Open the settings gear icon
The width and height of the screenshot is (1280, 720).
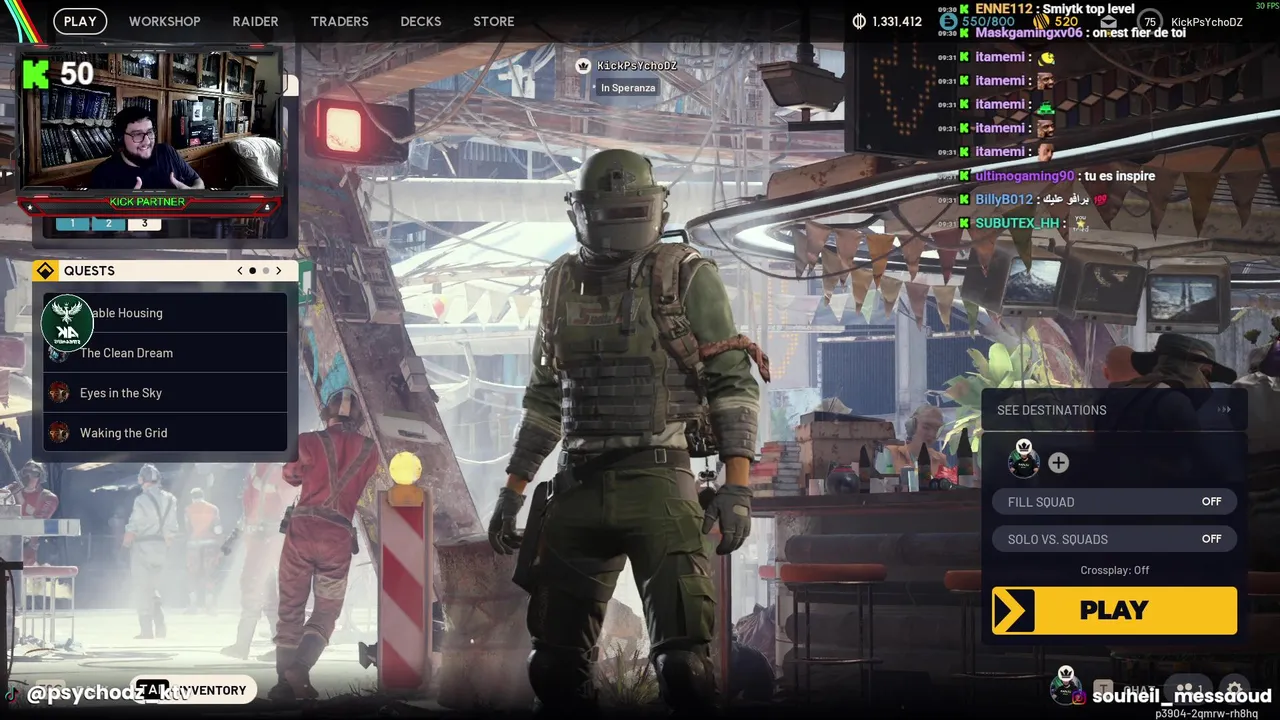click(x=1234, y=690)
